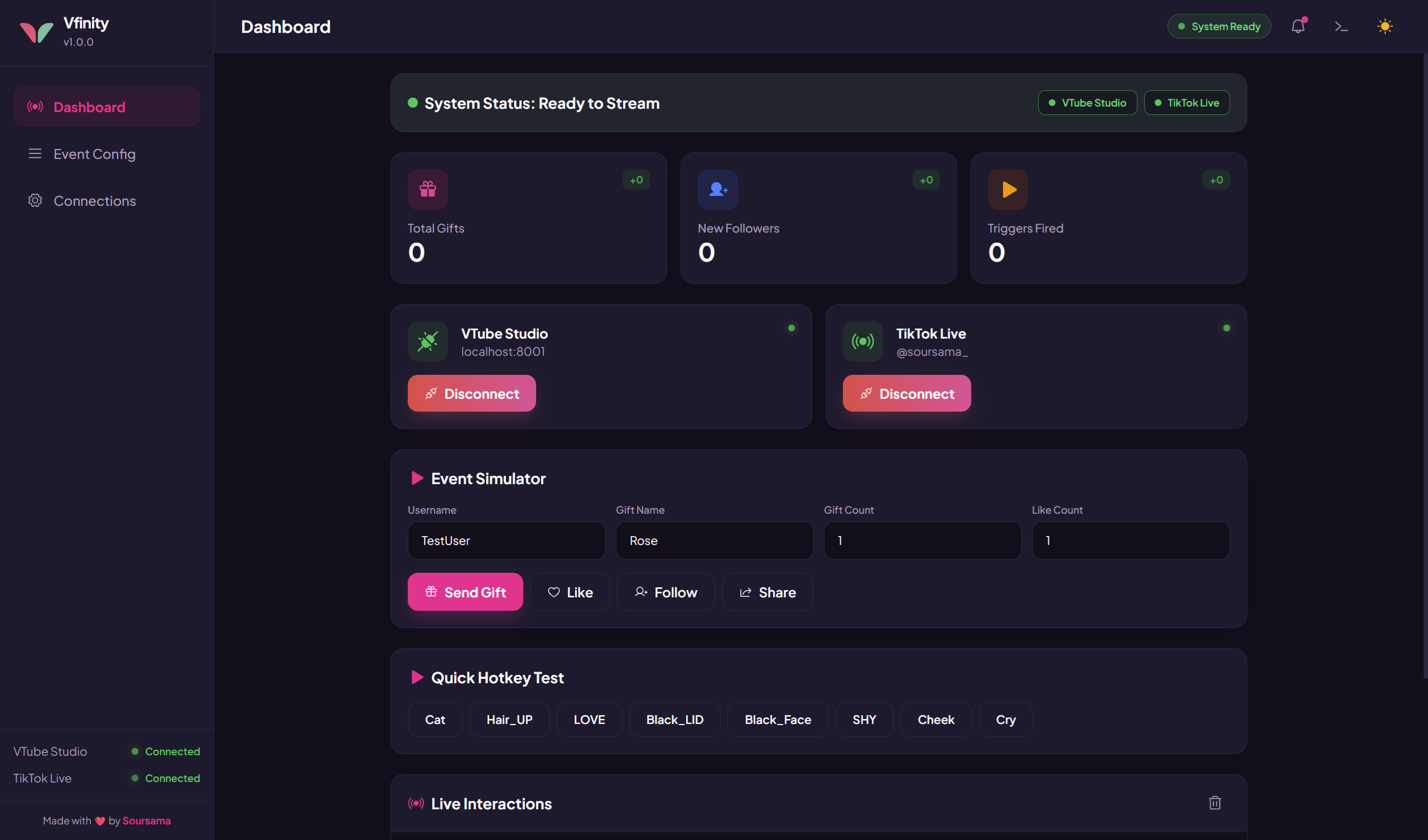The height and width of the screenshot is (840, 1428).
Task: Click the VTube Studio plug icon
Action: [427, 341]
